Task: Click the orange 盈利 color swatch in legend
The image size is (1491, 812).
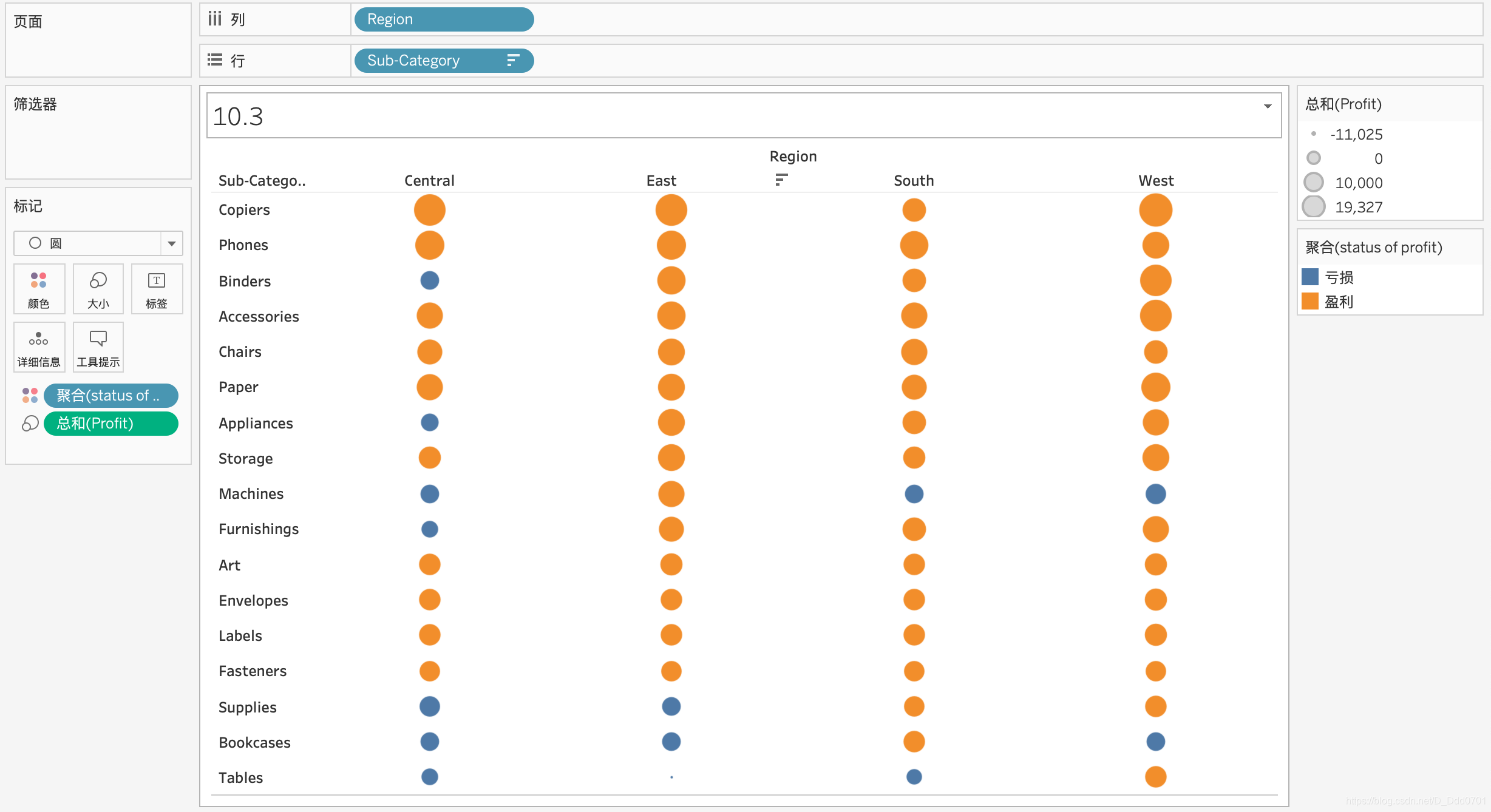Action: (1310, 302)
